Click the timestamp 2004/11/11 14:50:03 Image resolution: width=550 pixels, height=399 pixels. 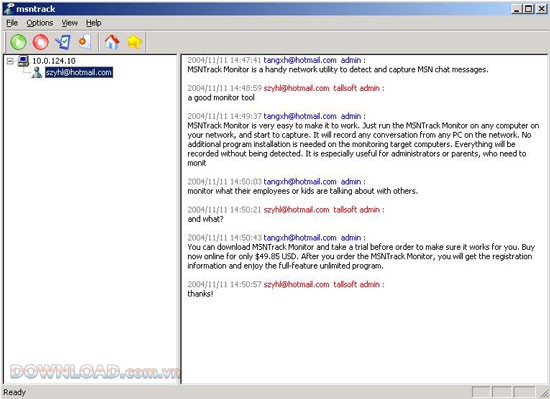point(224,182)
